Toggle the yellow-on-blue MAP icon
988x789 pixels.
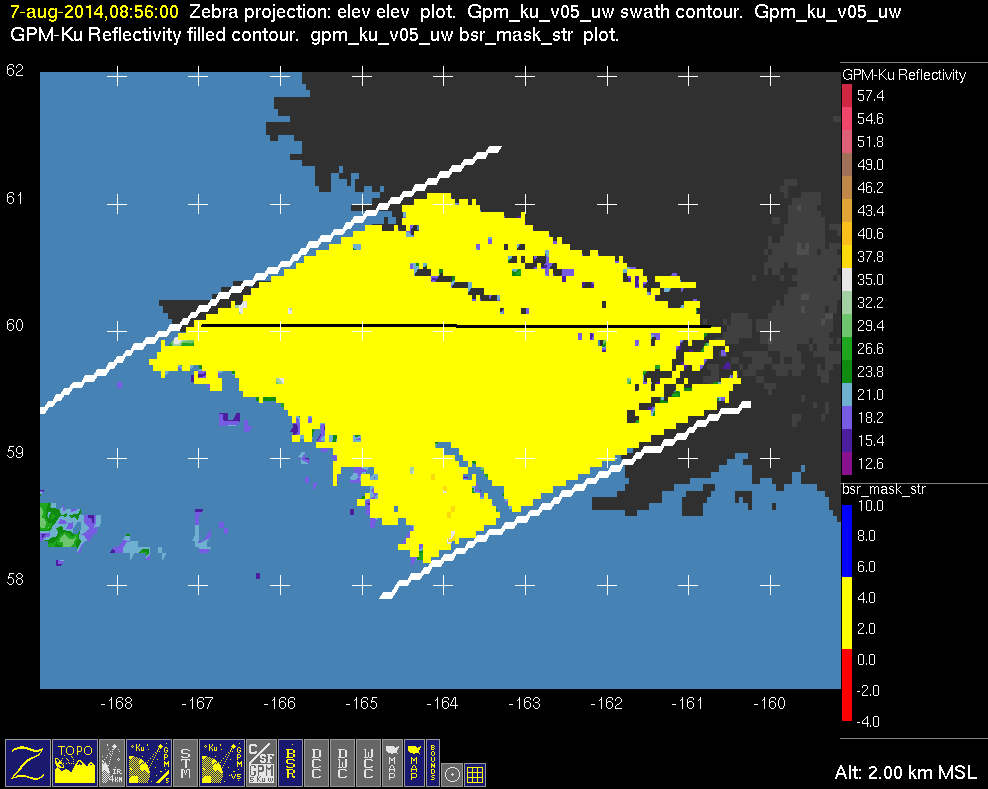point(412,762)
